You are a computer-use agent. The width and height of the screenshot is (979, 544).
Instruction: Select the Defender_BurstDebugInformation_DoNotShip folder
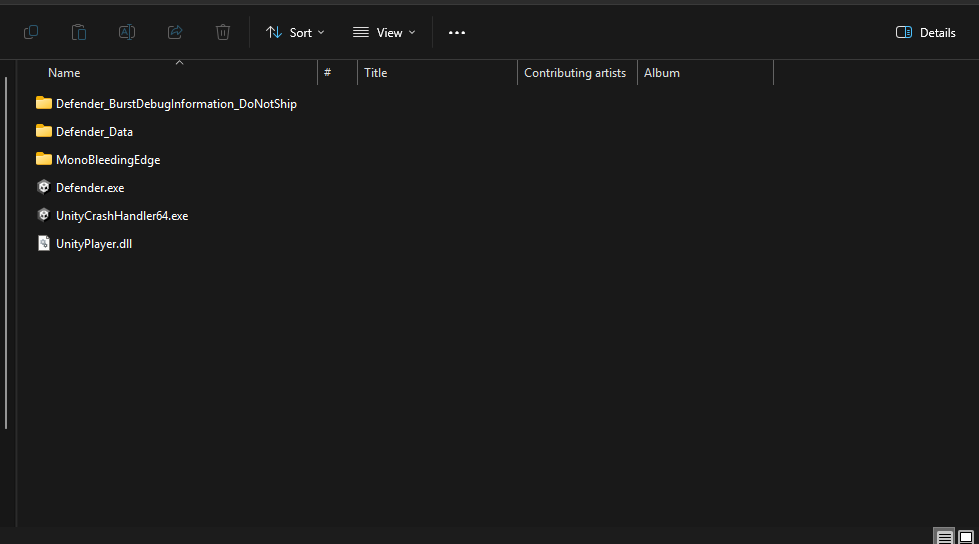tap(176, 103)
